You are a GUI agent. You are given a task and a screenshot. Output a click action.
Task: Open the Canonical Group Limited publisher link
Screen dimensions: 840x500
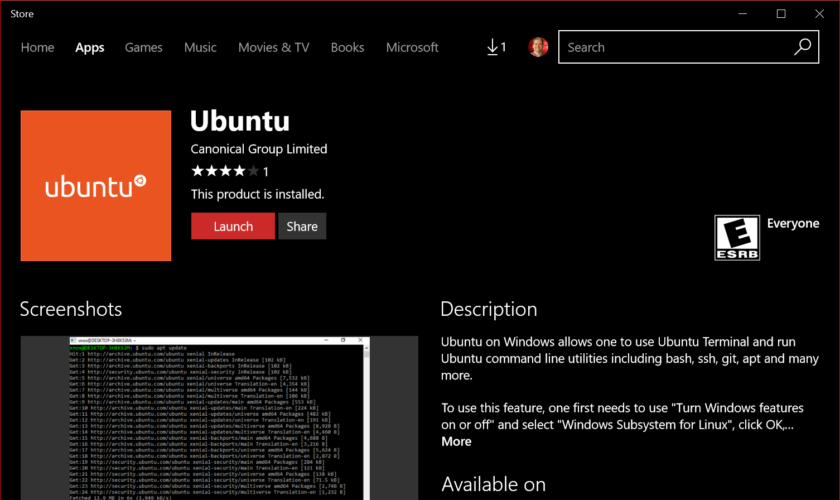pyautogui.click(x=259, y=149)
